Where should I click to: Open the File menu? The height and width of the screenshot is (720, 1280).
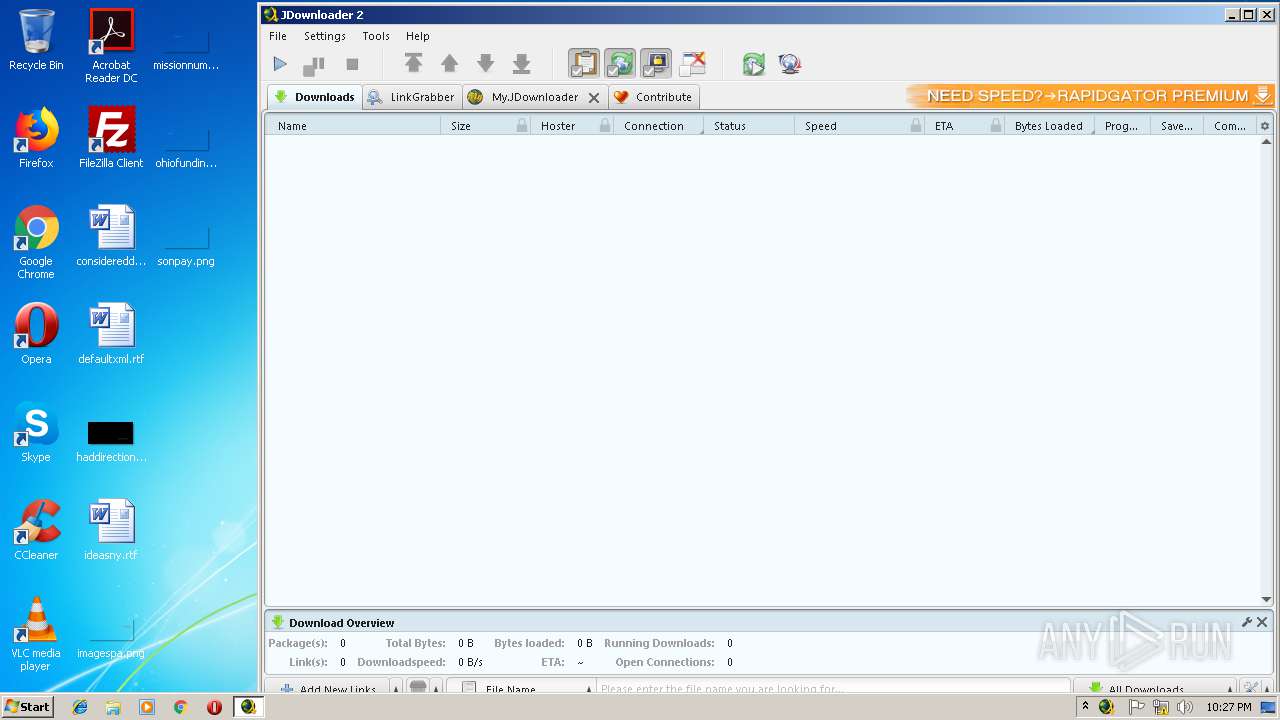[278, 36]
